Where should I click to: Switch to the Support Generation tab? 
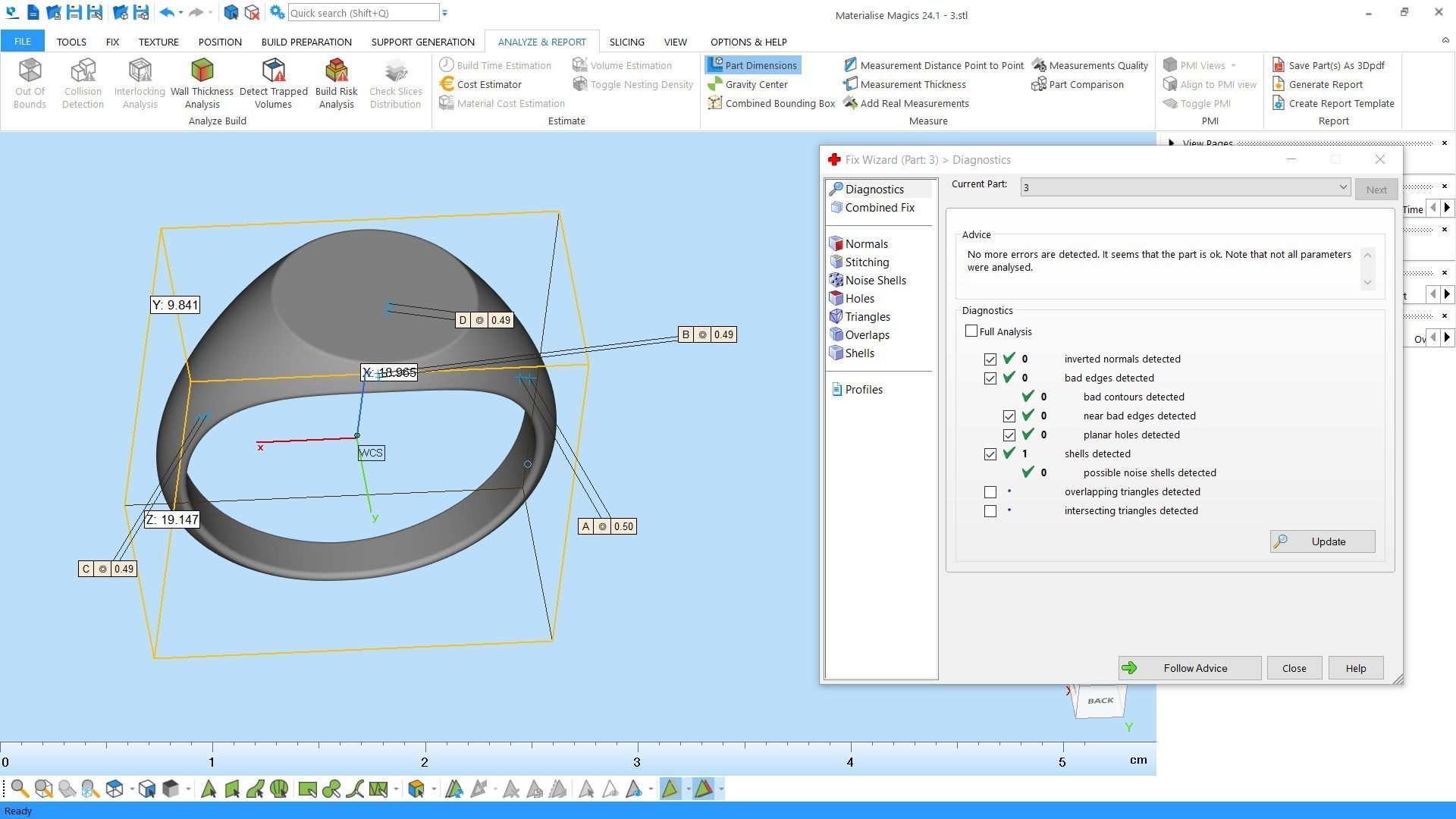[422, 42]
